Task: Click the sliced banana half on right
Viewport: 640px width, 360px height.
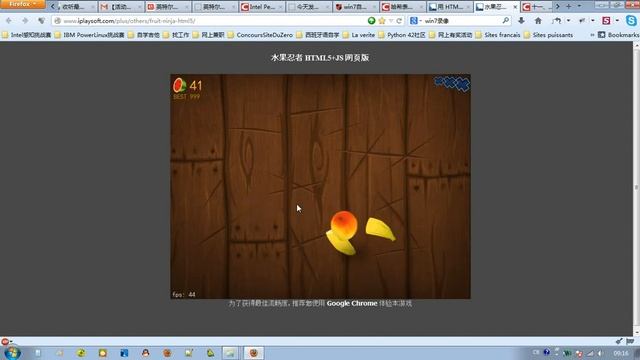Action: pyautogui.click(x=380, y=229)
